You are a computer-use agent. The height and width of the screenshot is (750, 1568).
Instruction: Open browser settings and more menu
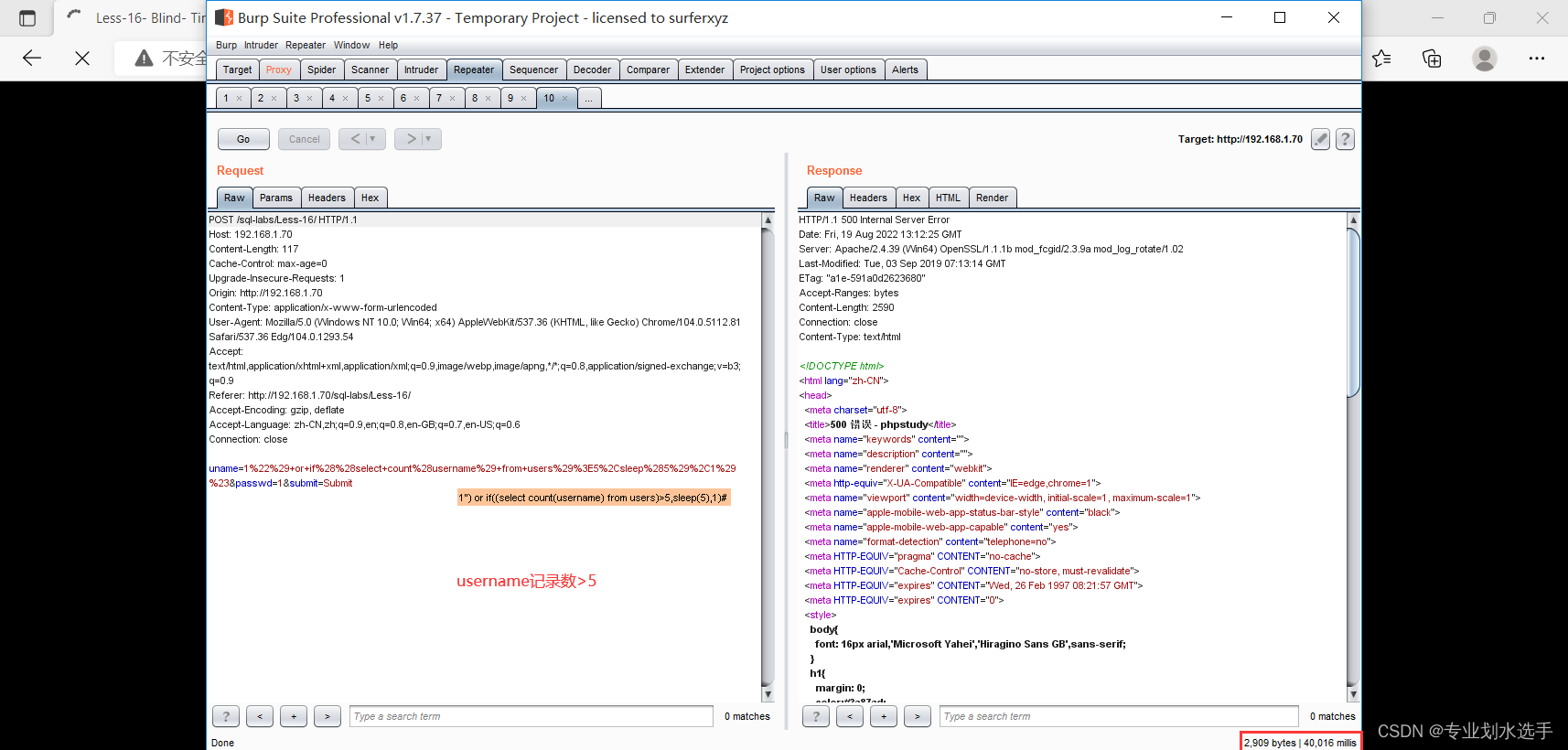[1537, 59]
